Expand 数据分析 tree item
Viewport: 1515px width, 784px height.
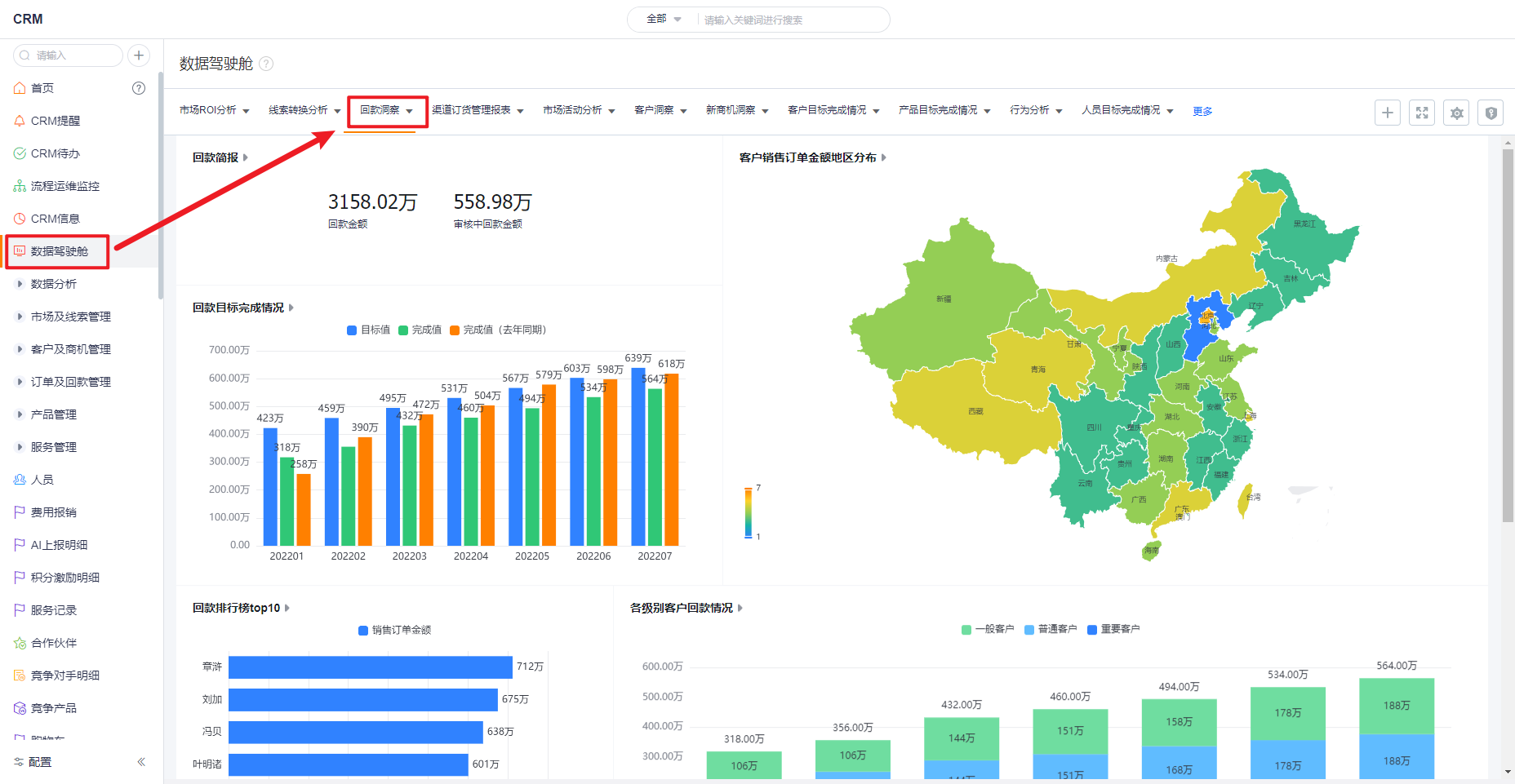[20, 284]
